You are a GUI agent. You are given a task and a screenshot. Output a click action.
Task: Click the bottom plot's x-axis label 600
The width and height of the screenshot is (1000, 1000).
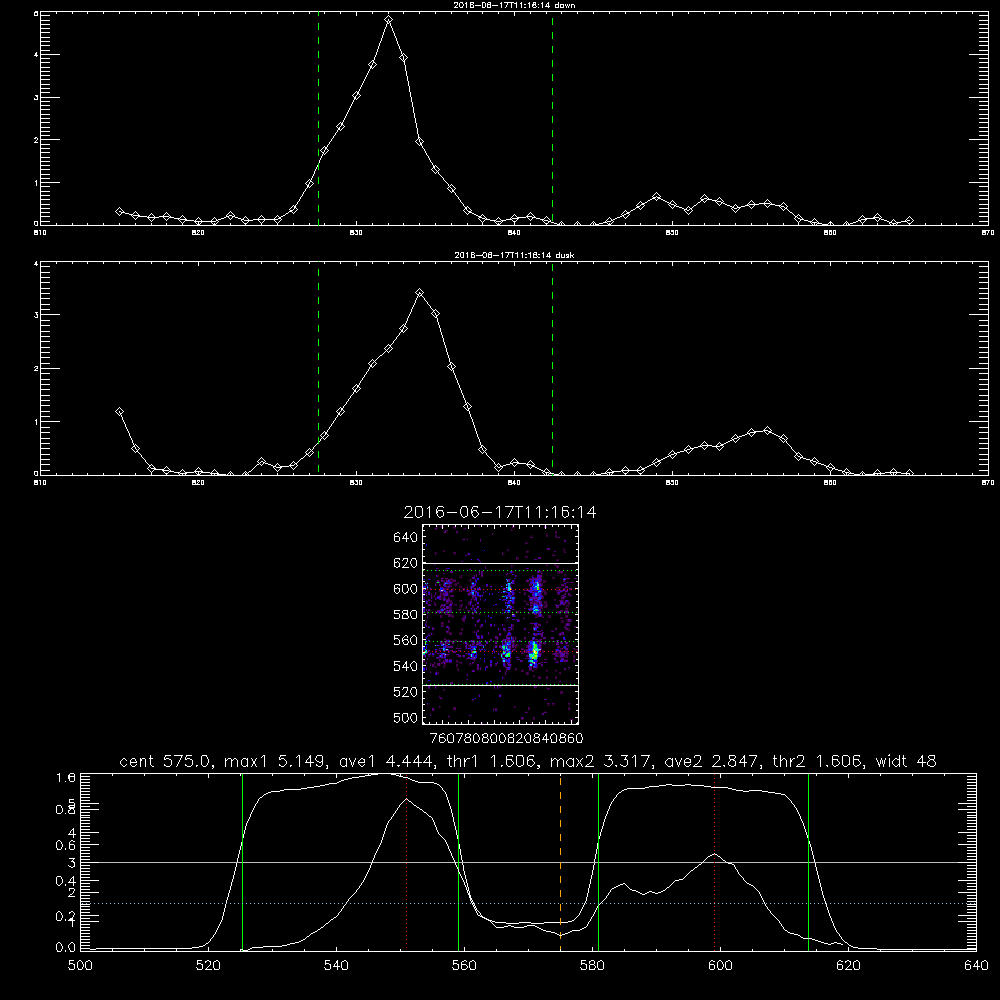[720, 966]
